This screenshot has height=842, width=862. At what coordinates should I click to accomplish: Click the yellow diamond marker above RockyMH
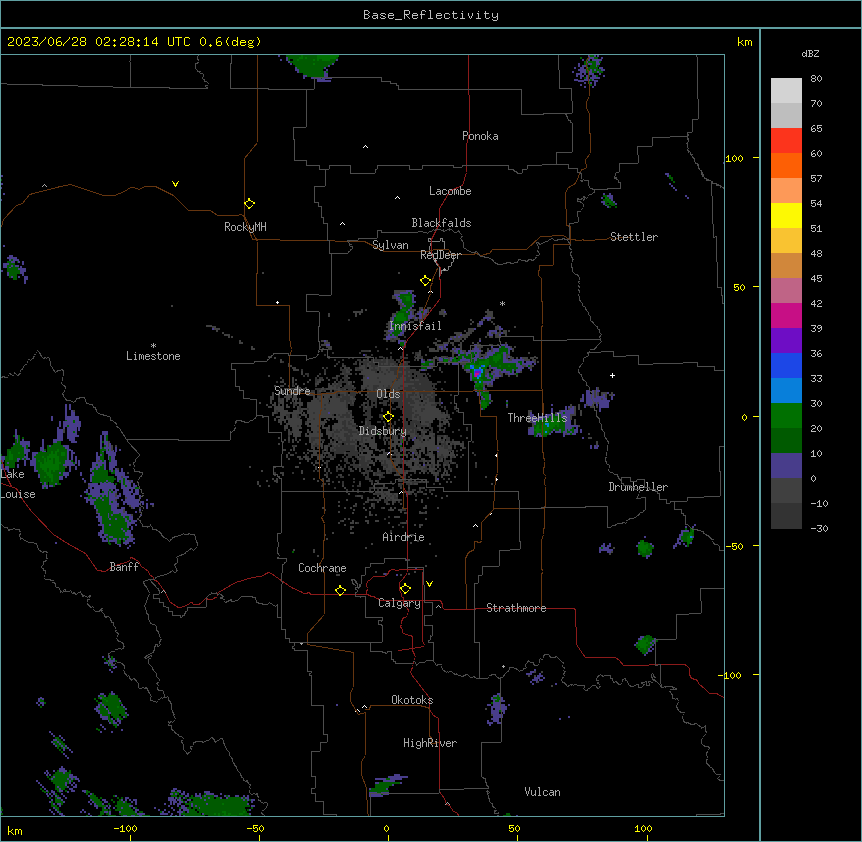(x=250, y=203)
